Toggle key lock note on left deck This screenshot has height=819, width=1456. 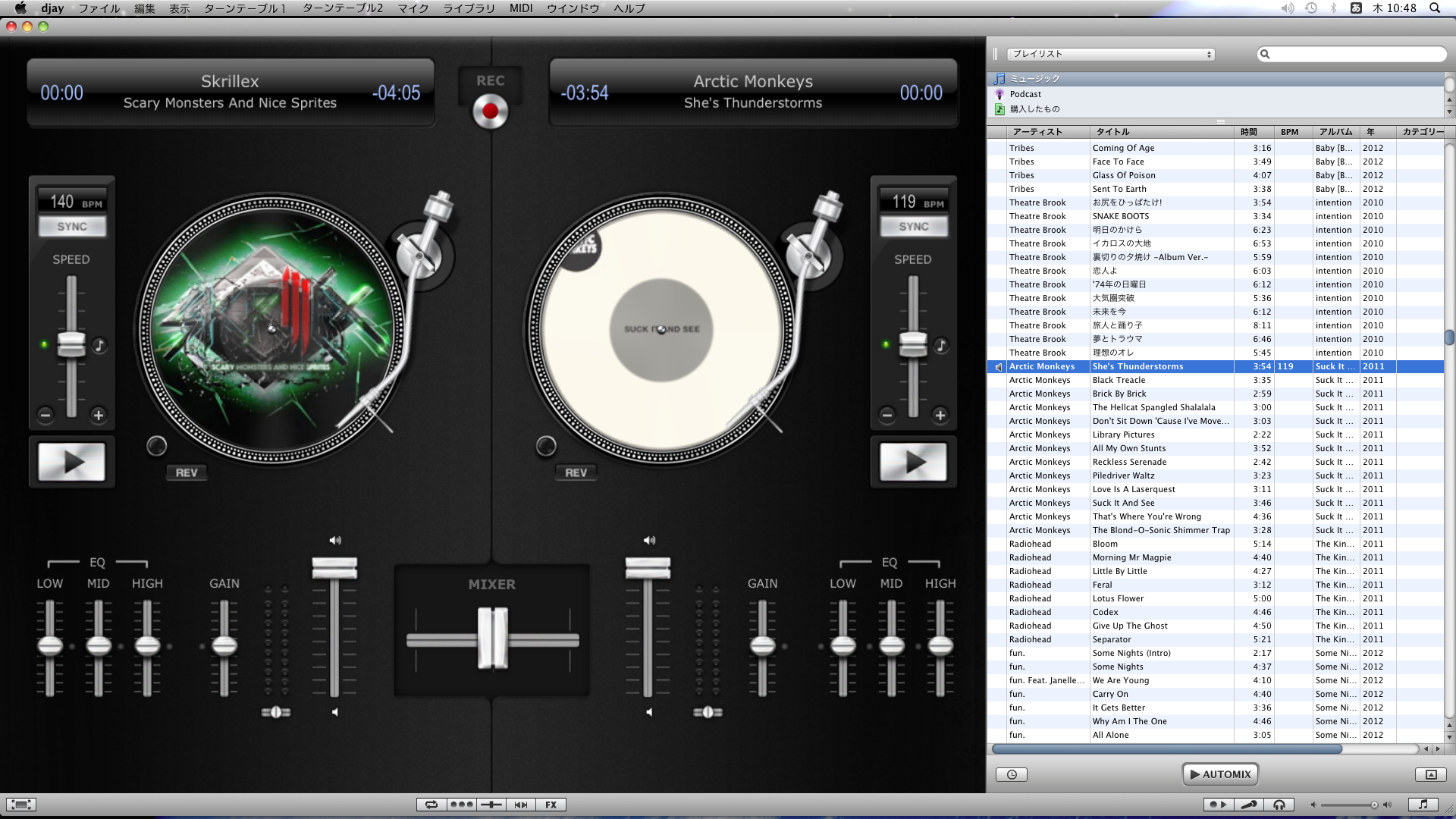coord(99,346)
